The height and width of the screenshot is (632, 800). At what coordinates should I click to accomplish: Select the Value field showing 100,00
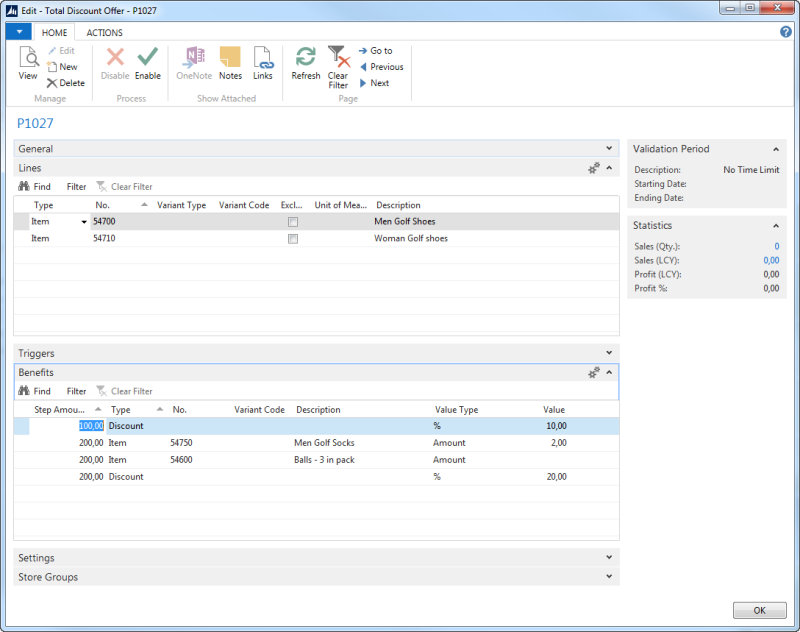(91, 426)
